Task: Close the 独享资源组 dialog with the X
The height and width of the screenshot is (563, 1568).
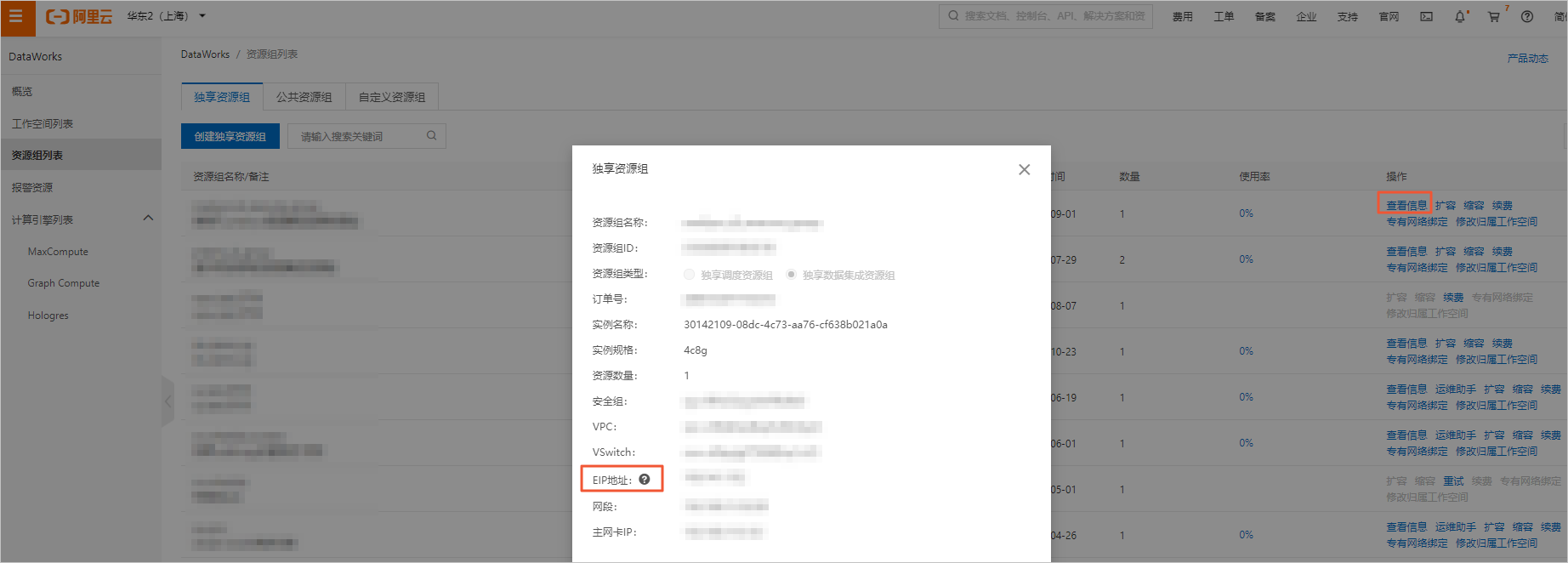Action: point(1025,169)
